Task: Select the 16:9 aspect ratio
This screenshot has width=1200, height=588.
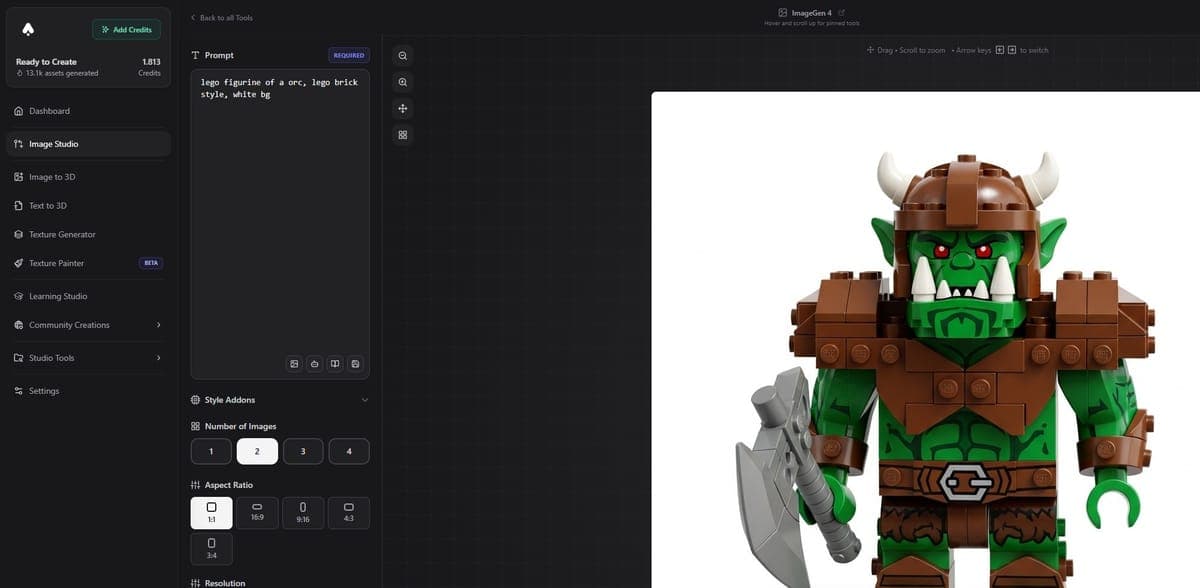Action: 257,513
